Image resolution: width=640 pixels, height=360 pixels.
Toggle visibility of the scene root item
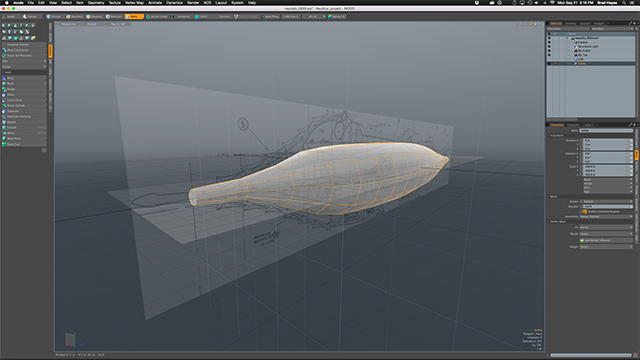[x=549, y=38]
